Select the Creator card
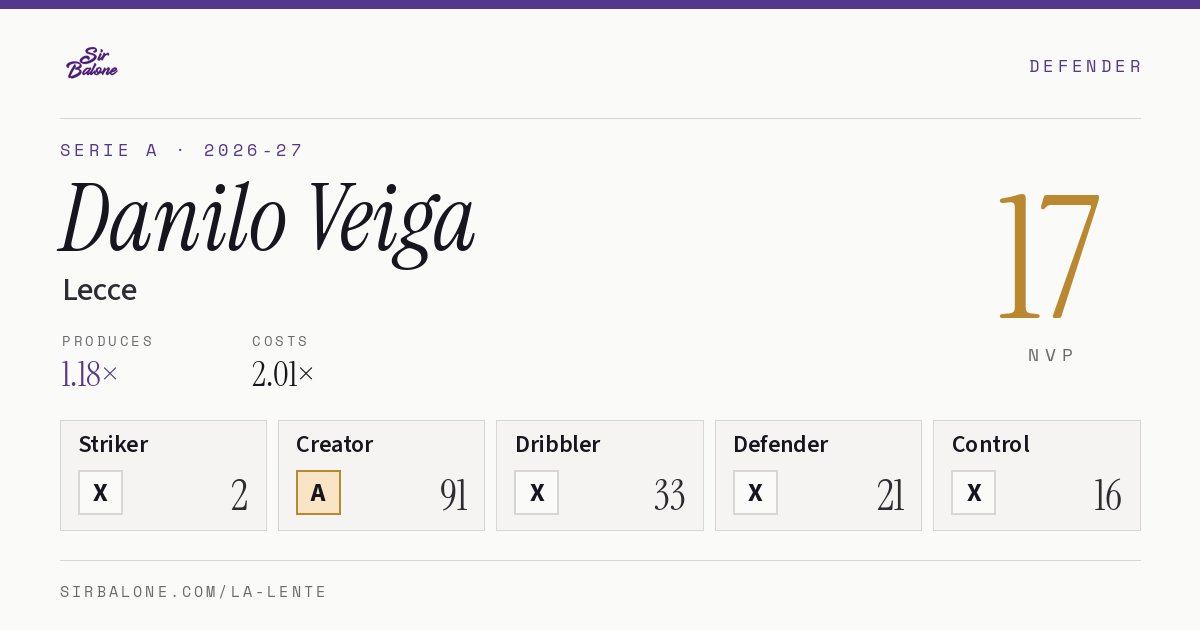The width and height of the screenshot is (1200, 630). [x=381, y=475]
